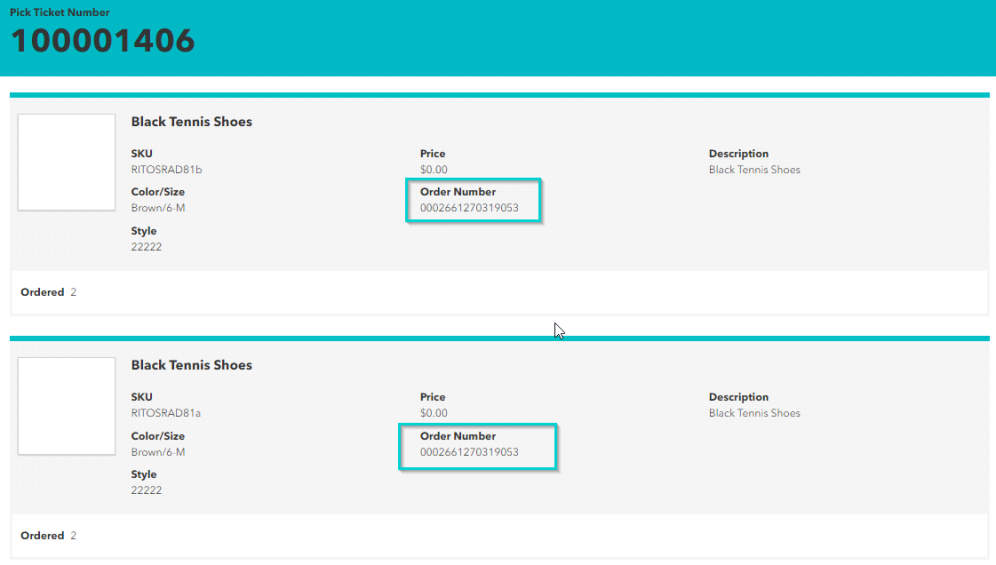The image size is (996, 565).
Task: Click the first item's Brown/6-M color size
Action: (158, 208)
